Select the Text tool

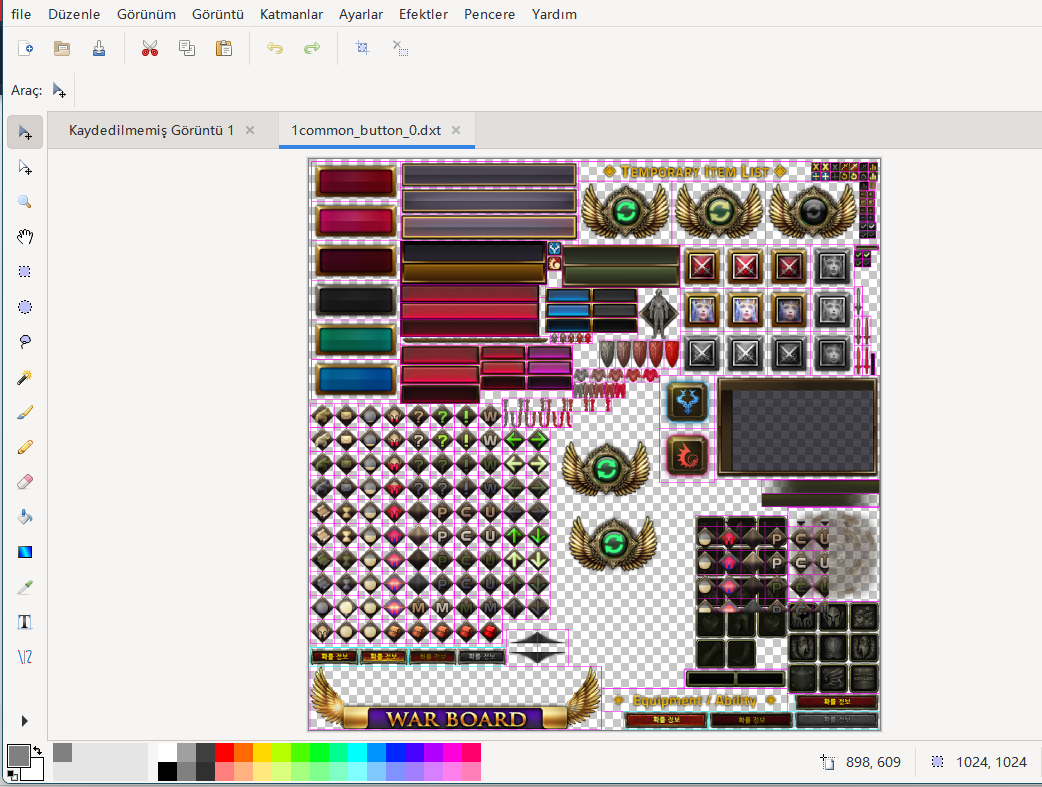click(25, 622)
